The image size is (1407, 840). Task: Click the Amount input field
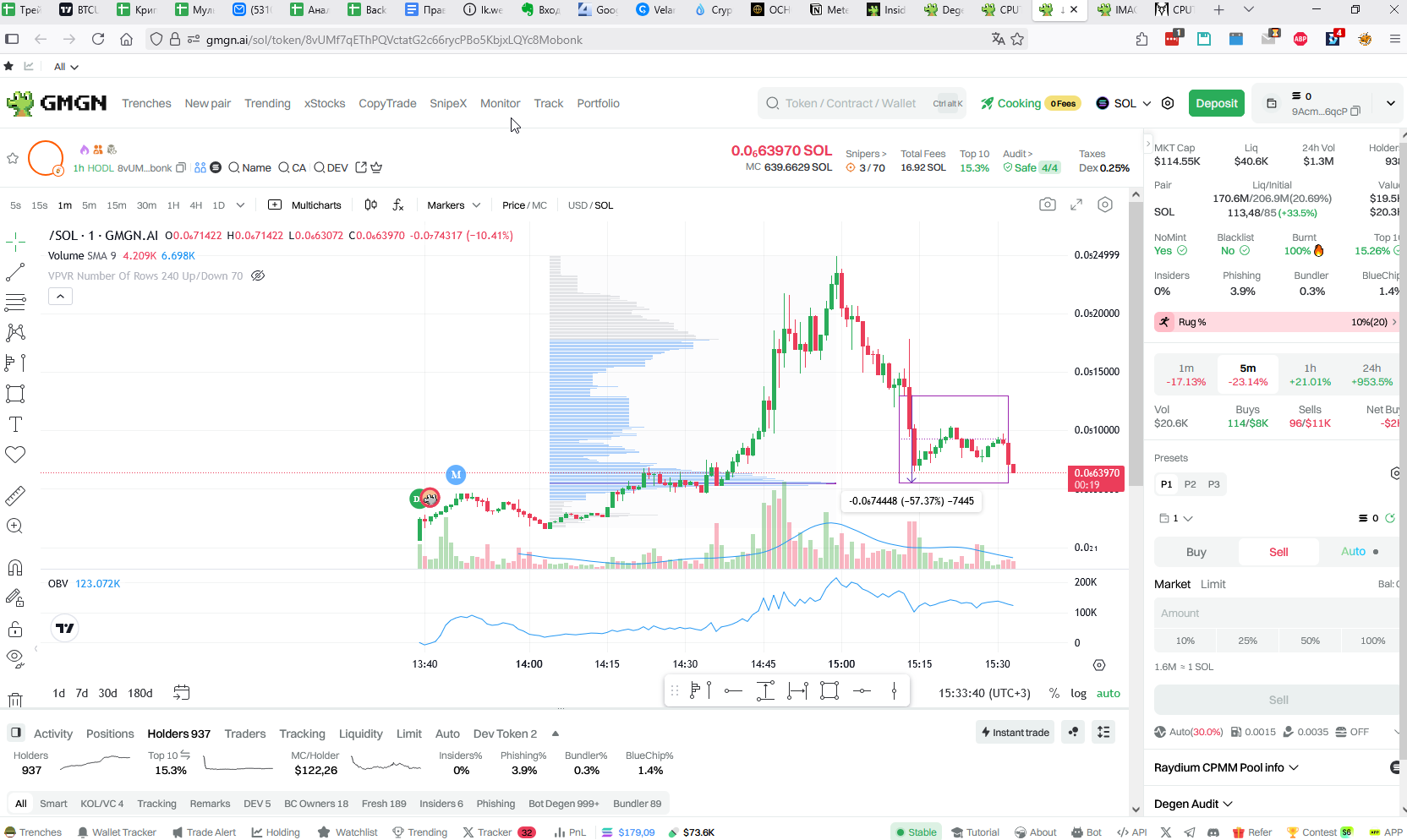pyautogui.click(x=1277, y=613)
